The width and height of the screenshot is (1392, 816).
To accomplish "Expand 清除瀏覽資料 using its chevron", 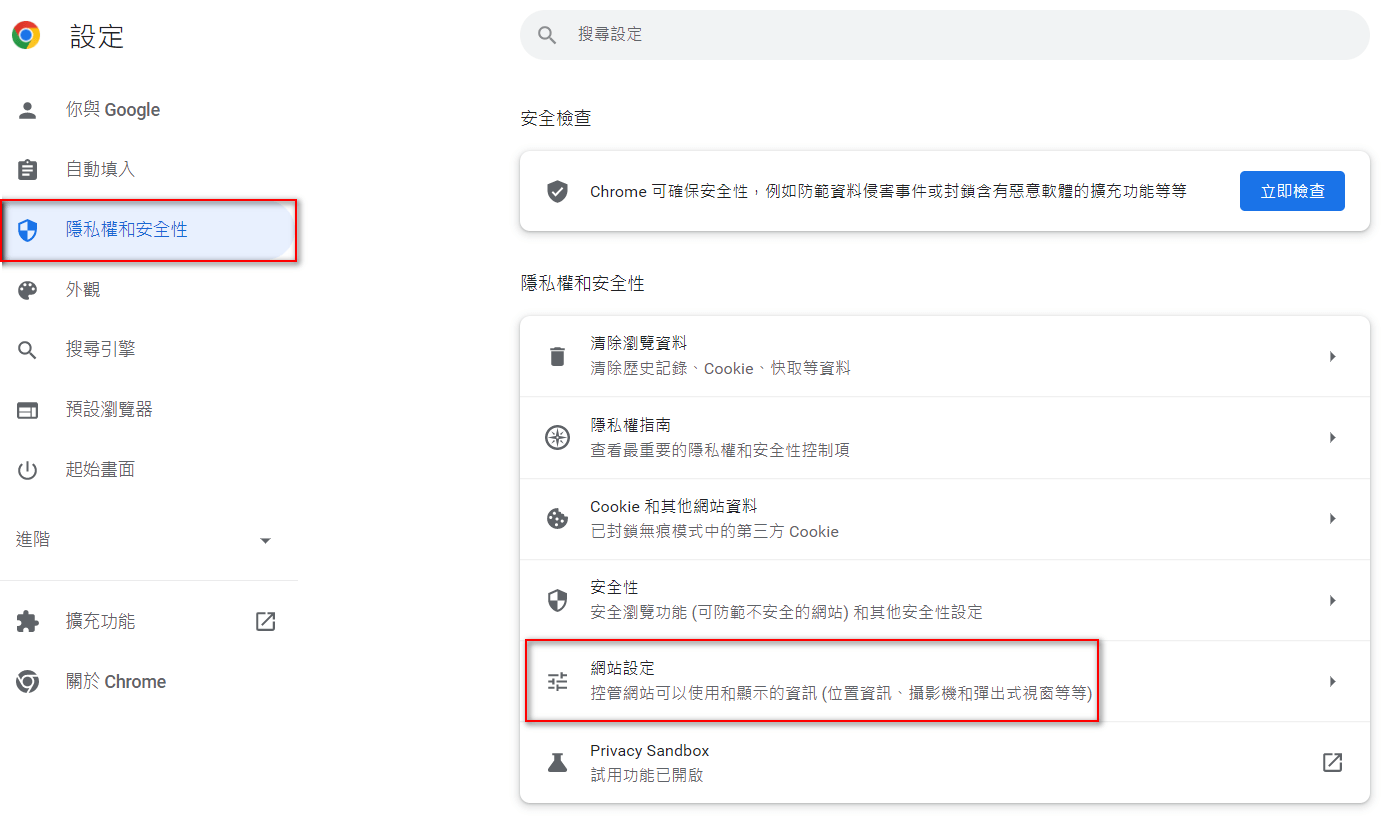I will click(x=1332, y=355).
